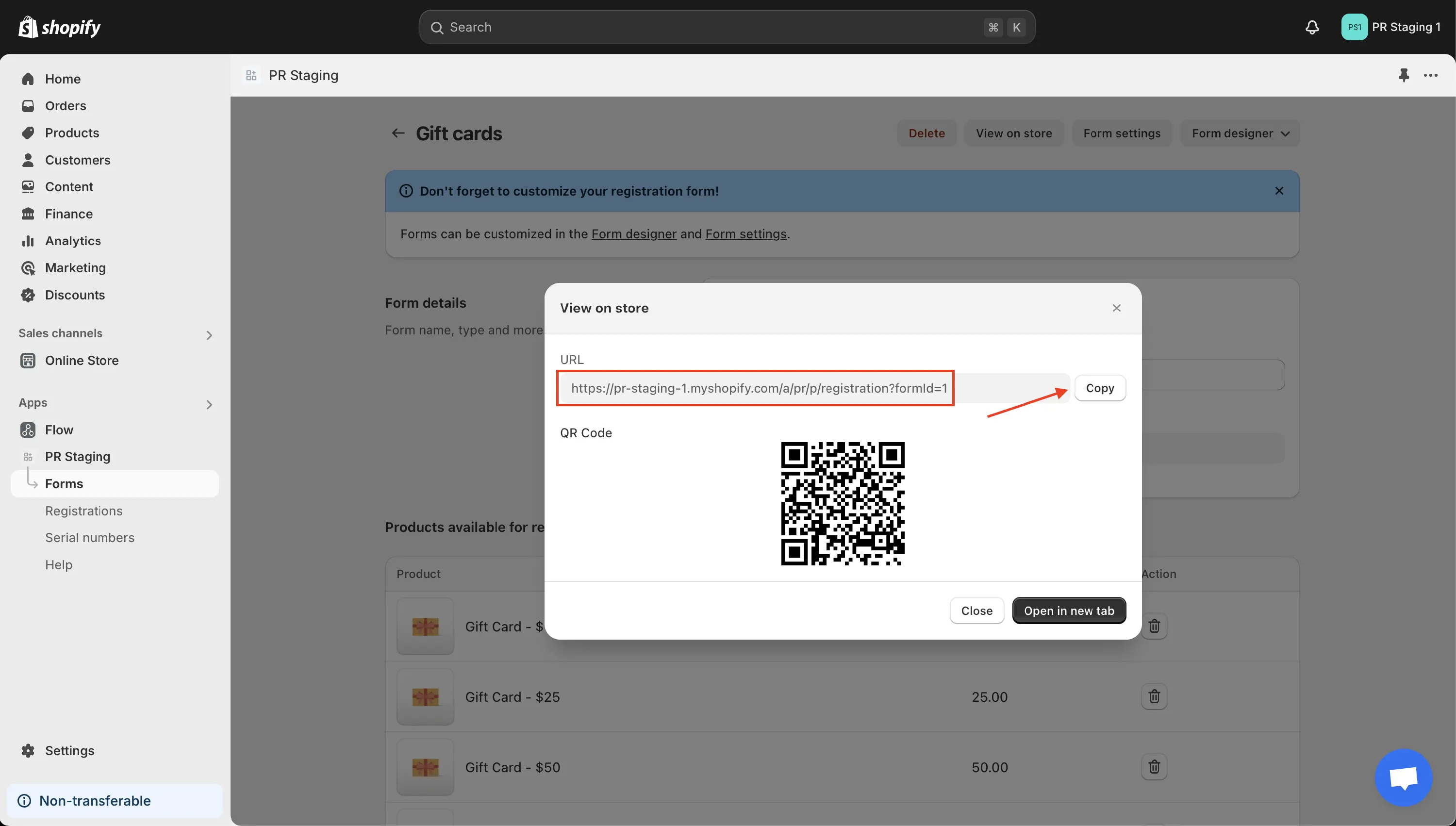1456x826 pixels.
Task: Open the three-dot more actions menu
Action: point(1430,75)
